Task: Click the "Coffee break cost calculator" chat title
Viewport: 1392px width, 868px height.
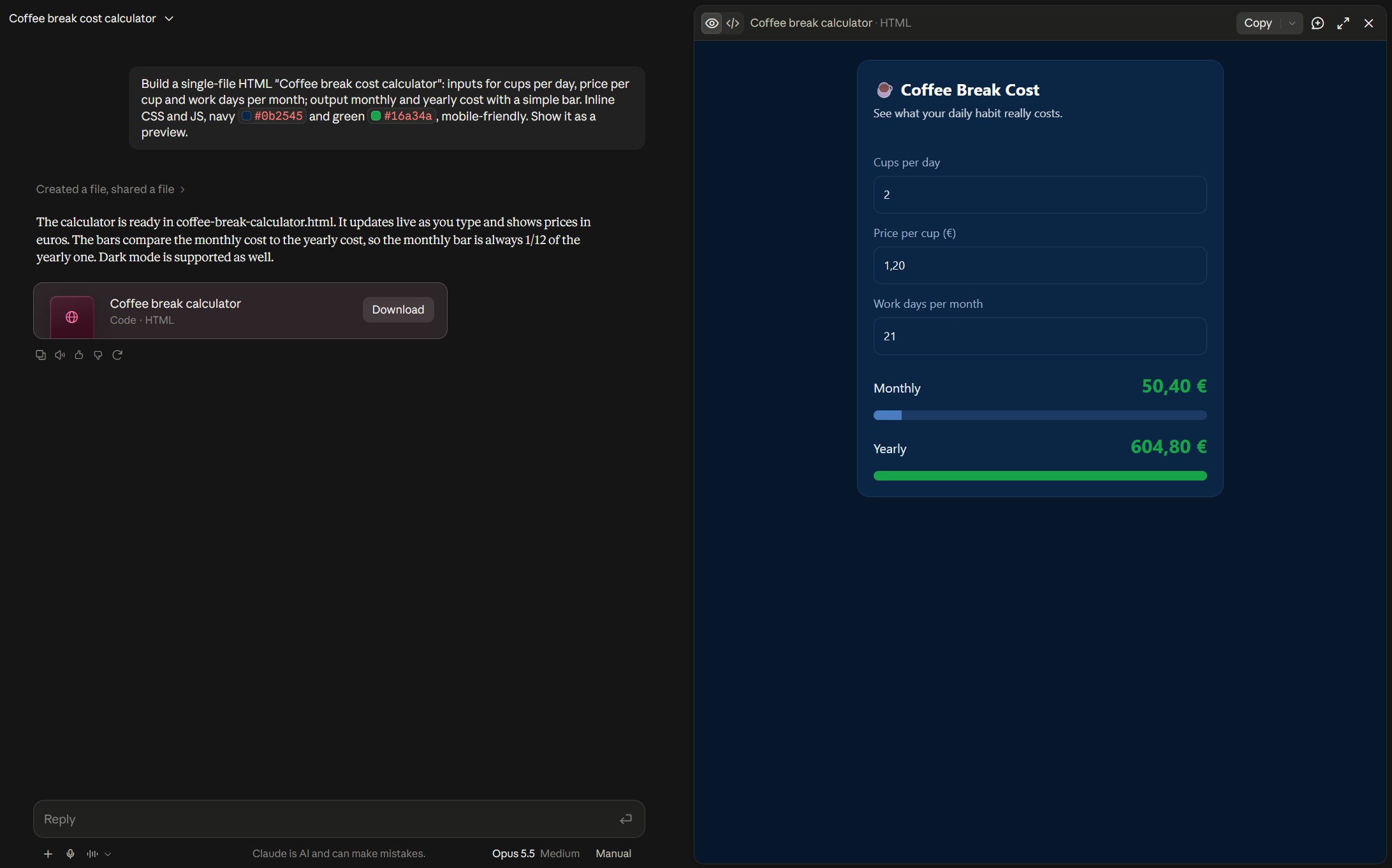Action: [82, 18]
